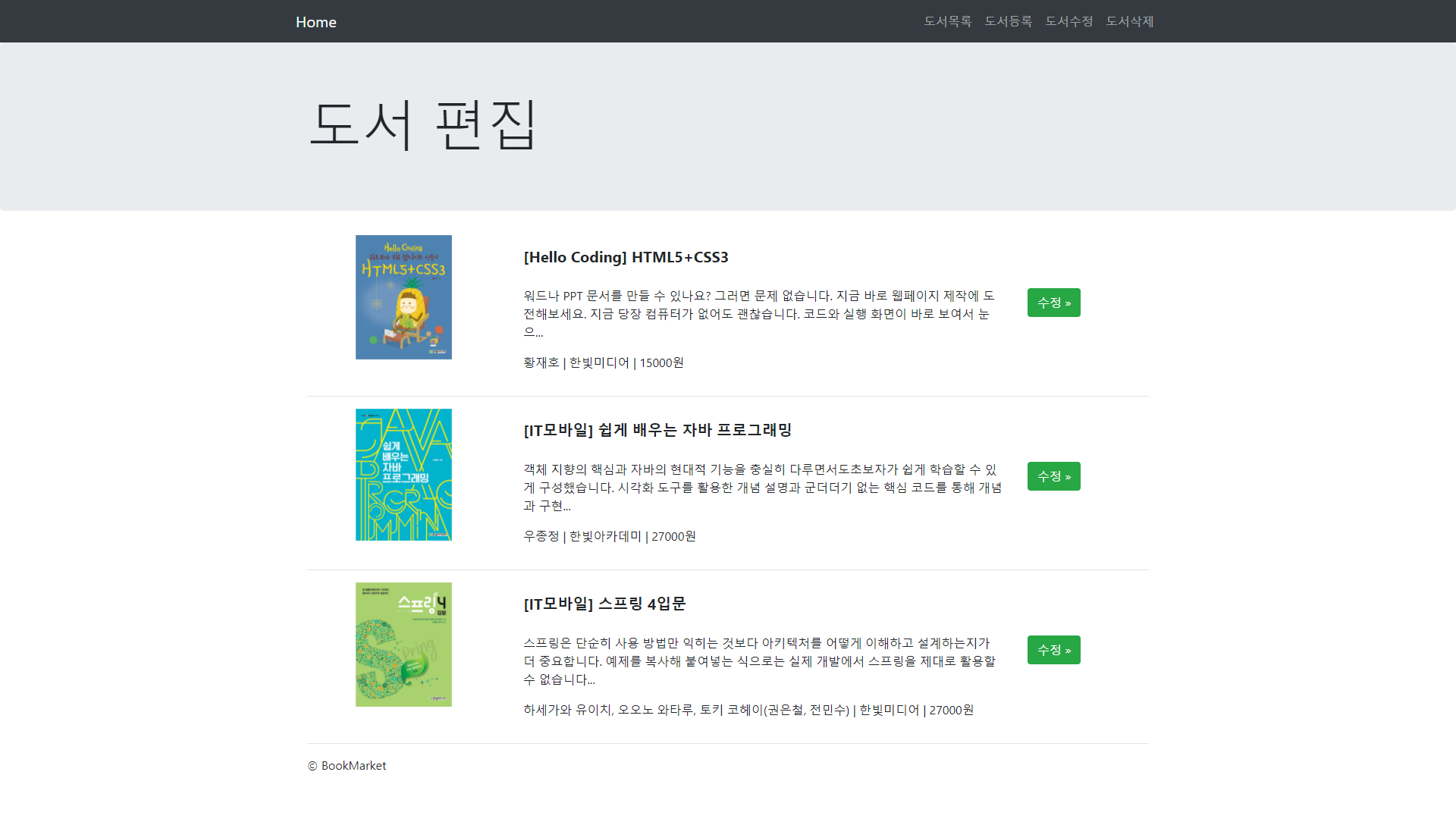Viewport: 1456px width, 819px height.
Task: Select 도서삭제 in navigation bar
Action: [x=1129, y=21]
